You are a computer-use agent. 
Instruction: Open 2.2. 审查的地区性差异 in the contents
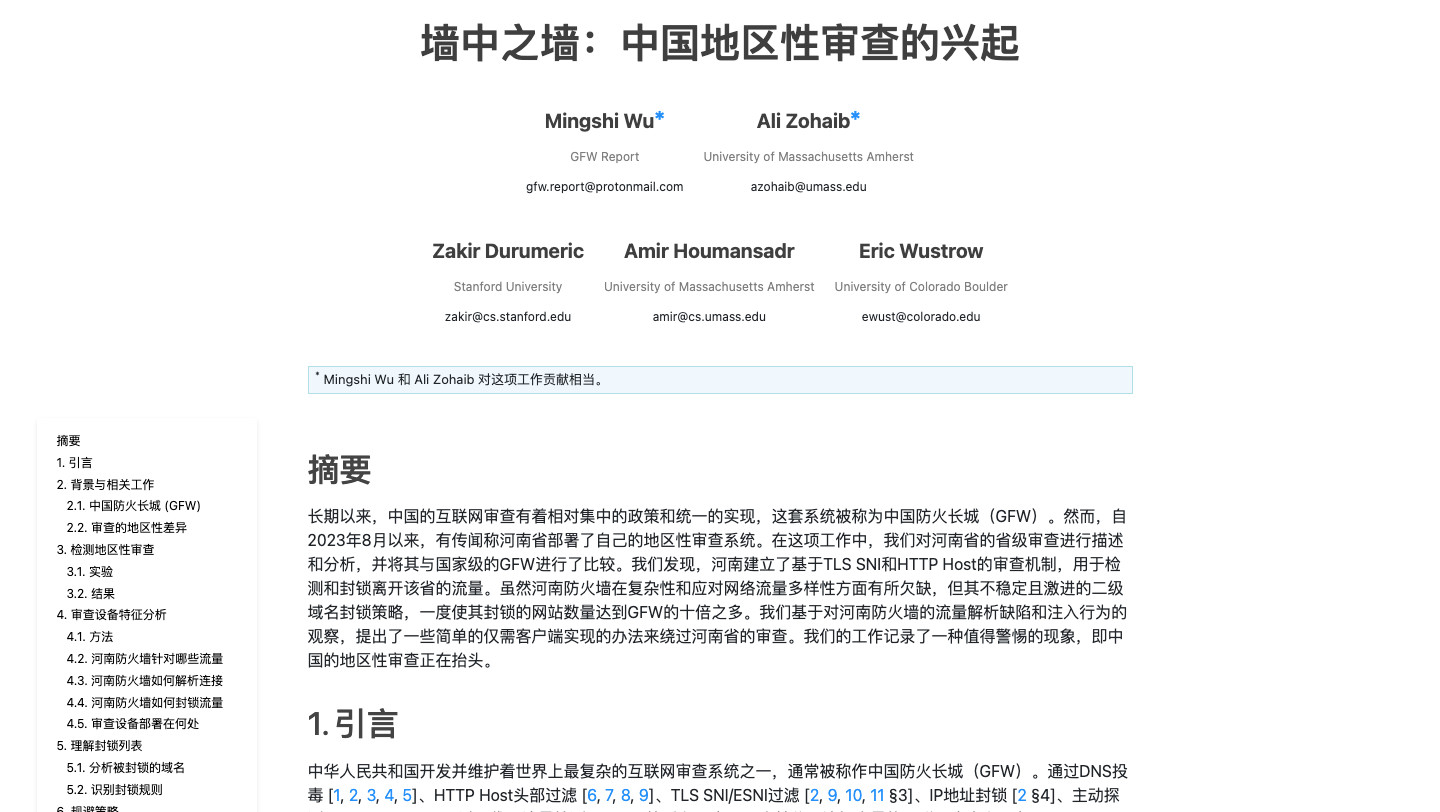click(x=126, y=528)
